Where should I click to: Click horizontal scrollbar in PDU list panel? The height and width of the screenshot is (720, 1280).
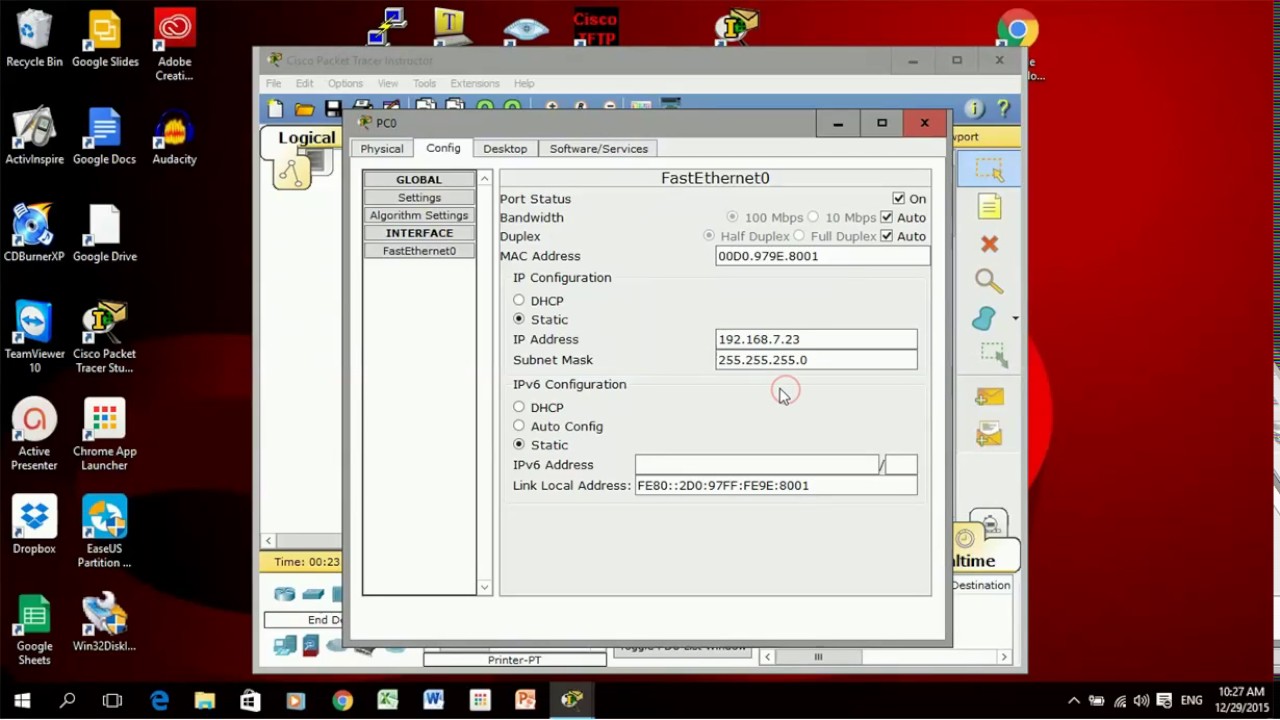pyautogui.click(x=817, y=657)
